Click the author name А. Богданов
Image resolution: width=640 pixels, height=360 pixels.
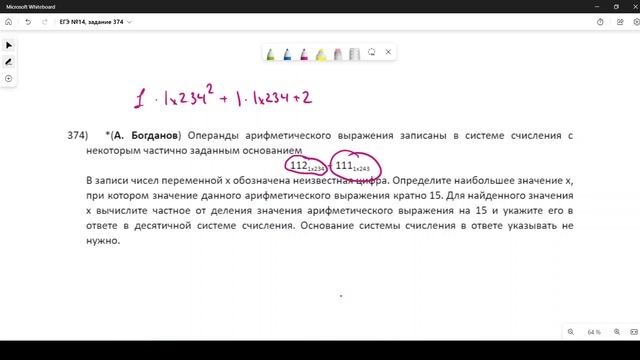146,136
